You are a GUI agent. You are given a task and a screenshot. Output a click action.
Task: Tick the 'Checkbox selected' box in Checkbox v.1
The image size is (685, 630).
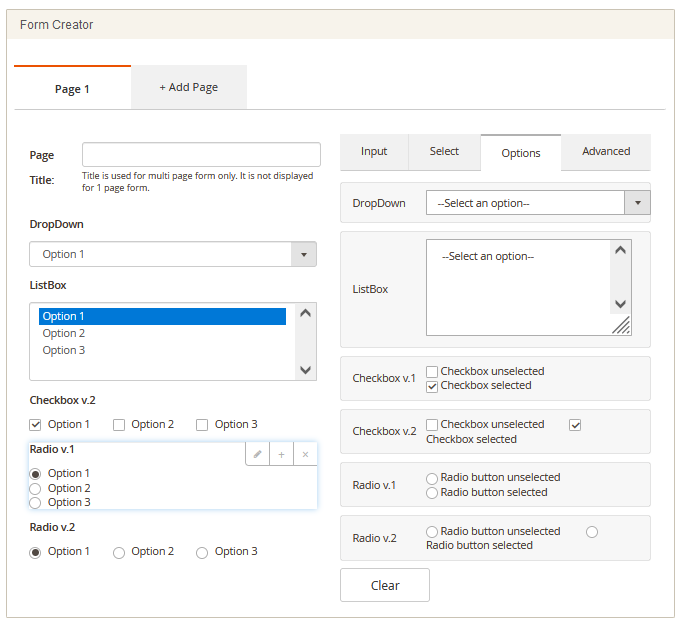432,385
